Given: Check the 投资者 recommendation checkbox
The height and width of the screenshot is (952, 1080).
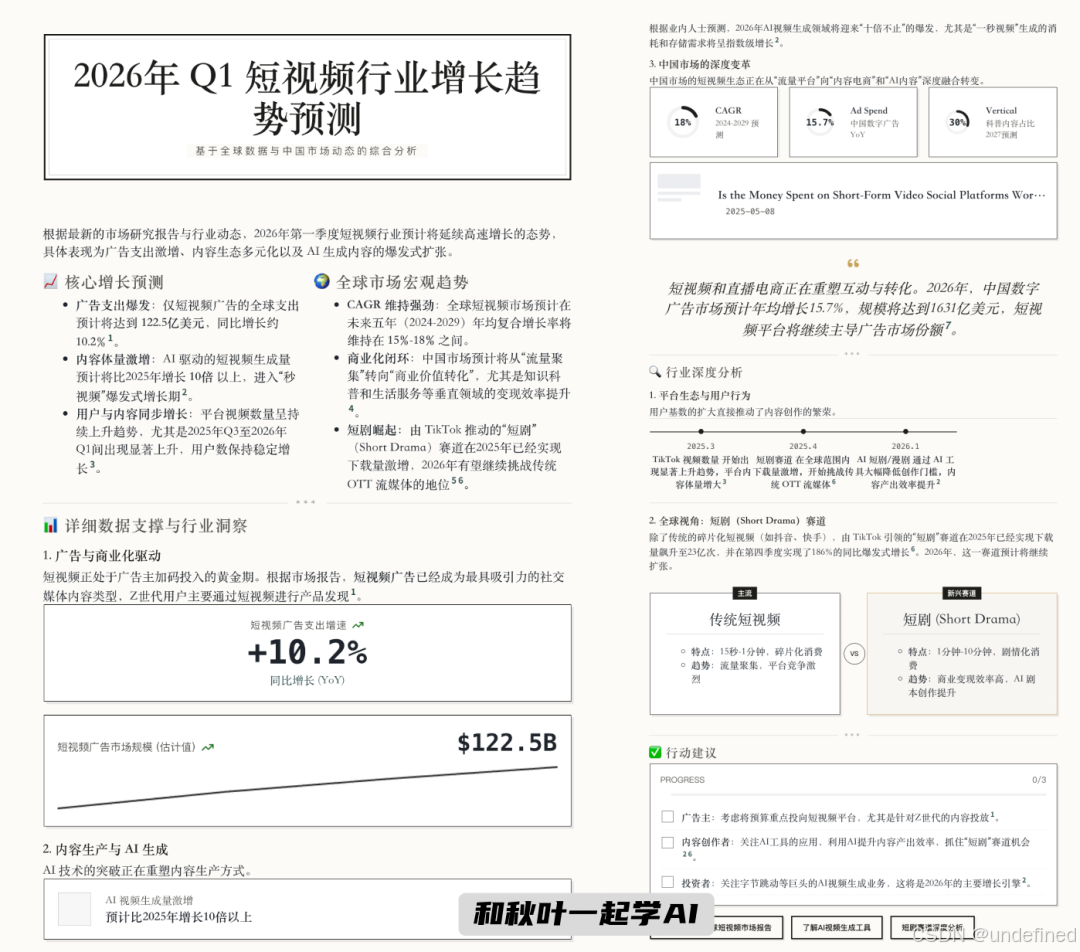Looking at the screenshot, I should (667, 882).
